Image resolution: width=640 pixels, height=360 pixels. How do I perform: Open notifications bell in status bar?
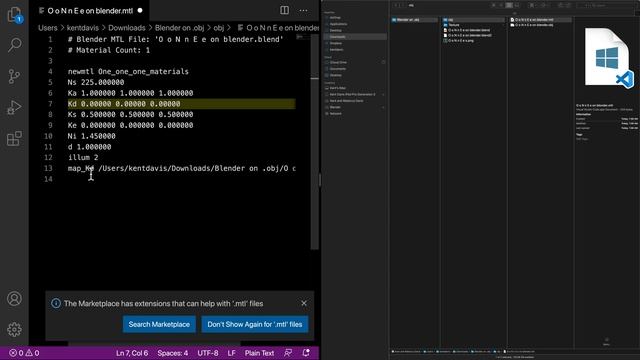click(306, 353)
